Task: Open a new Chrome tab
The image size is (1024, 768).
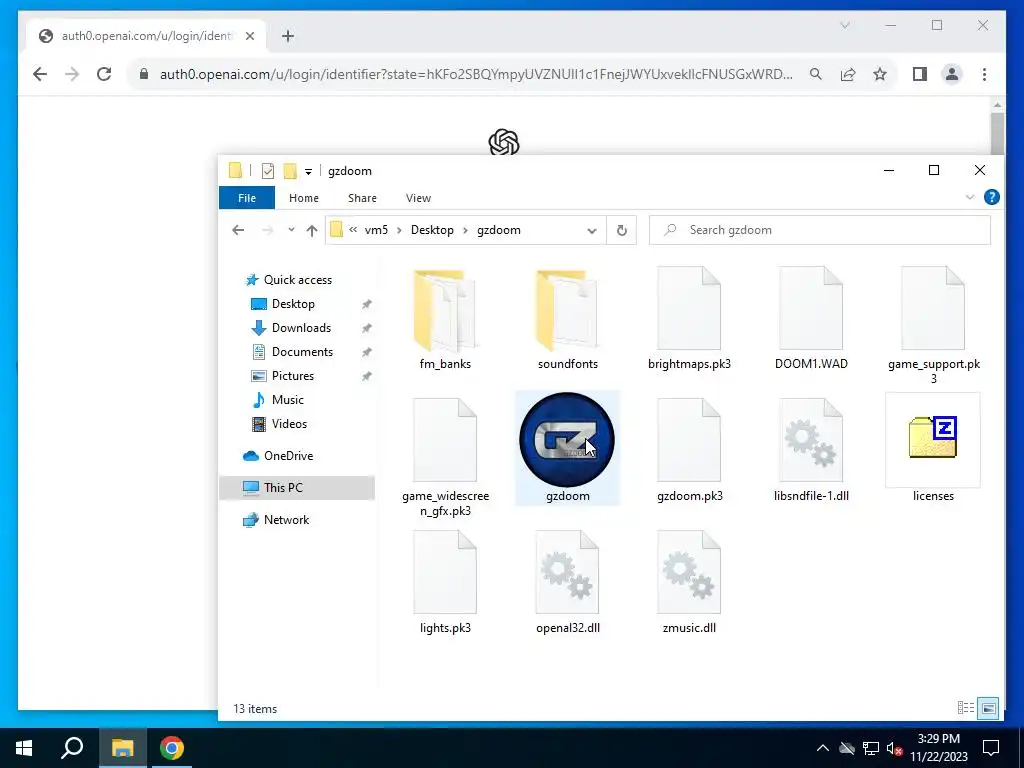Action: [288, 36]
